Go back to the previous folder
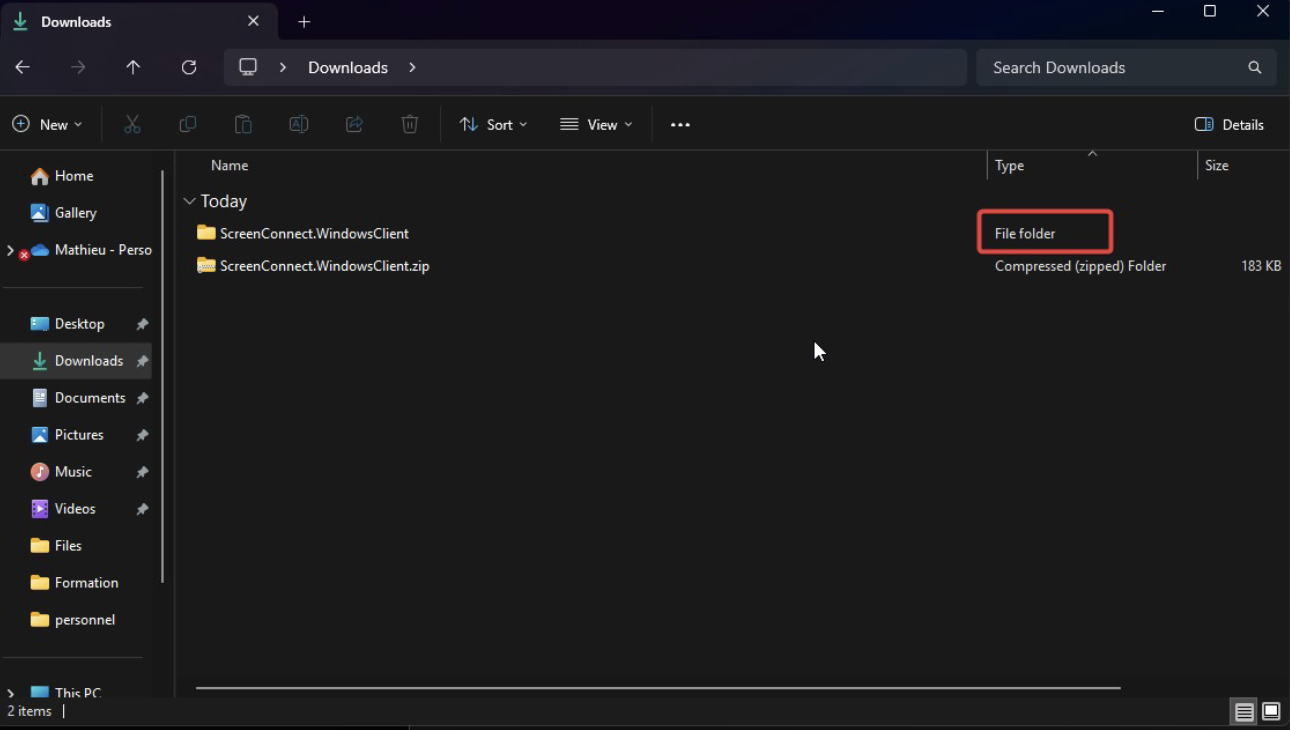Screen dimensions: 1290x730 [x=22, y=67]
